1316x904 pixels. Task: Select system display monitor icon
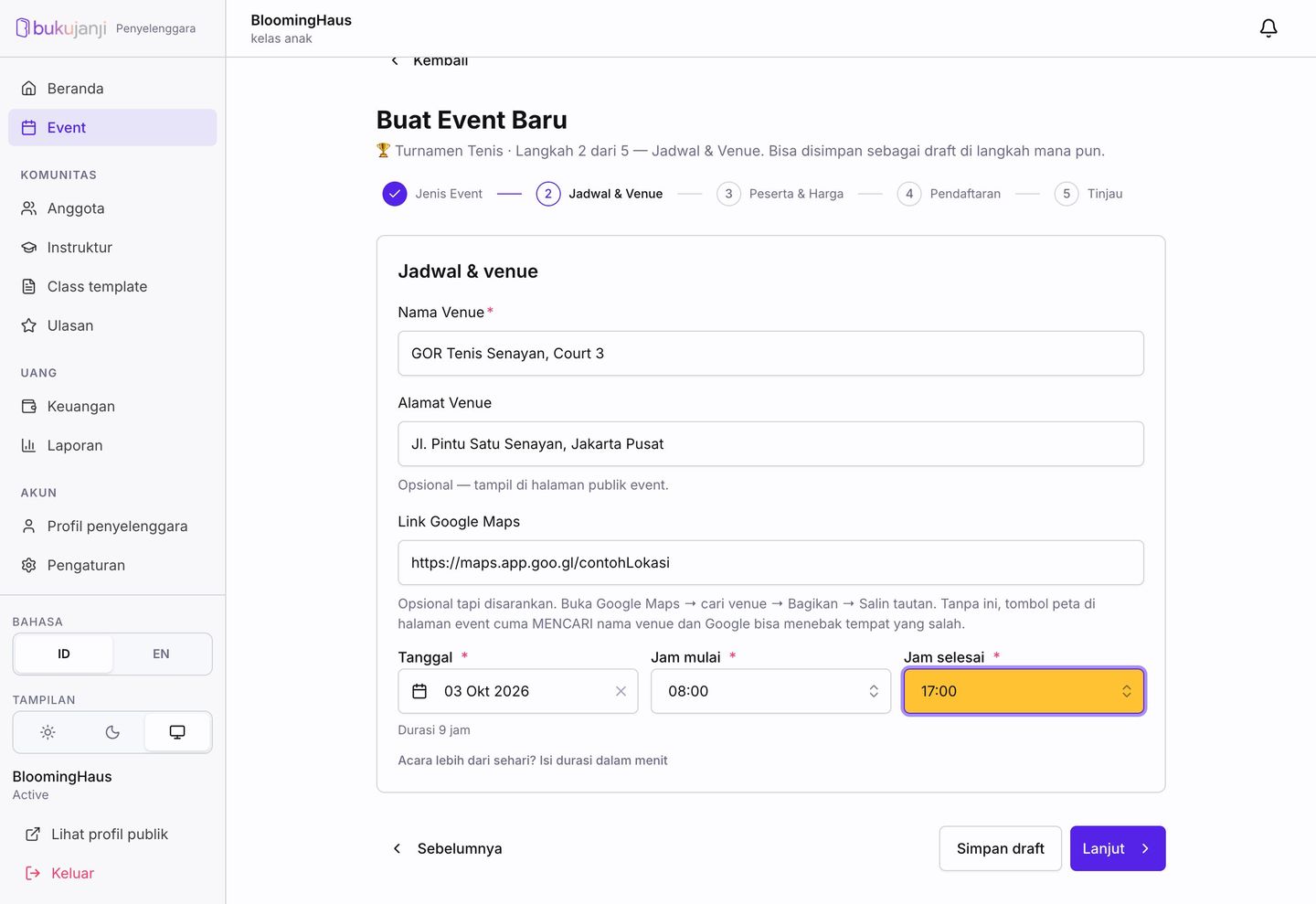pyautogui.click(x=177, y=732)
